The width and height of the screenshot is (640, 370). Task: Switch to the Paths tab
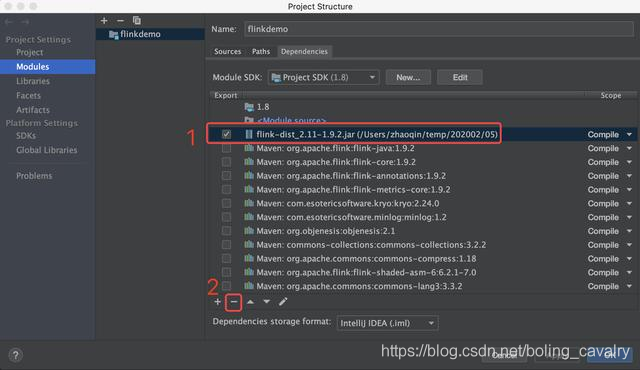(261, 51)
